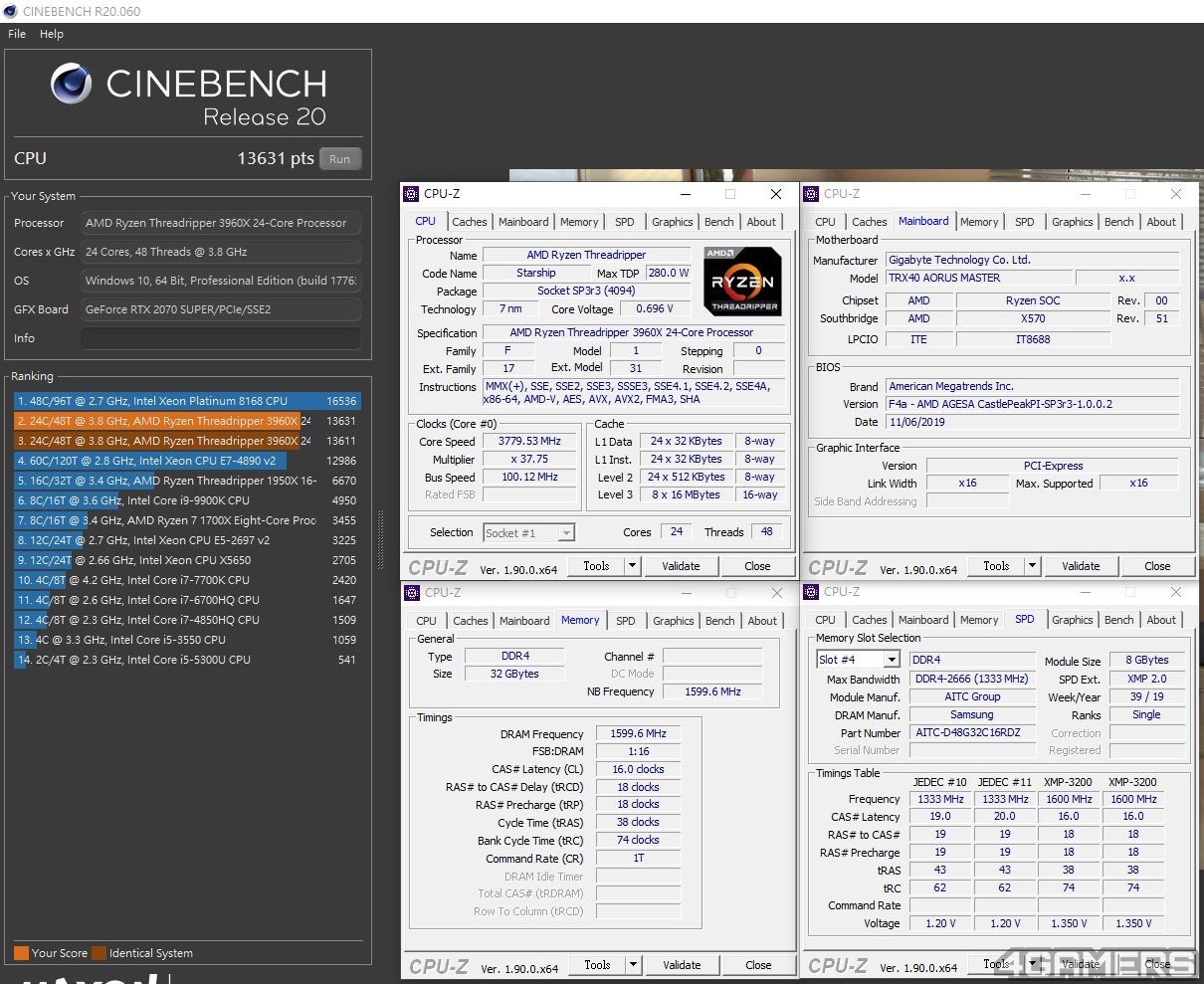
Task: Switch to Memory tab in CPU-Z window showing Motherboard
Action: click(979, 222)
